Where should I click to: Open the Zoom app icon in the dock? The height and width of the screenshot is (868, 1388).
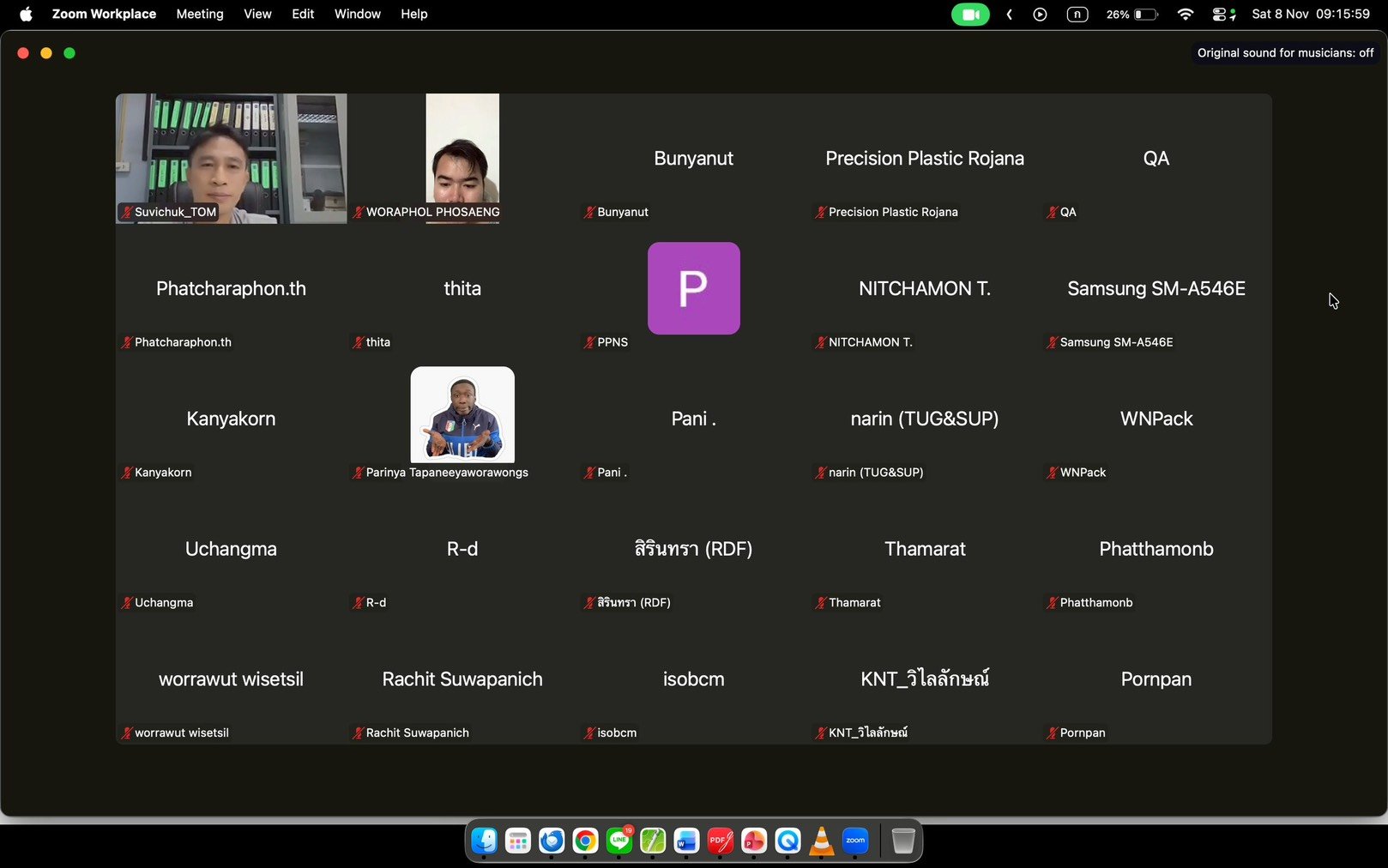coord(855,841)
